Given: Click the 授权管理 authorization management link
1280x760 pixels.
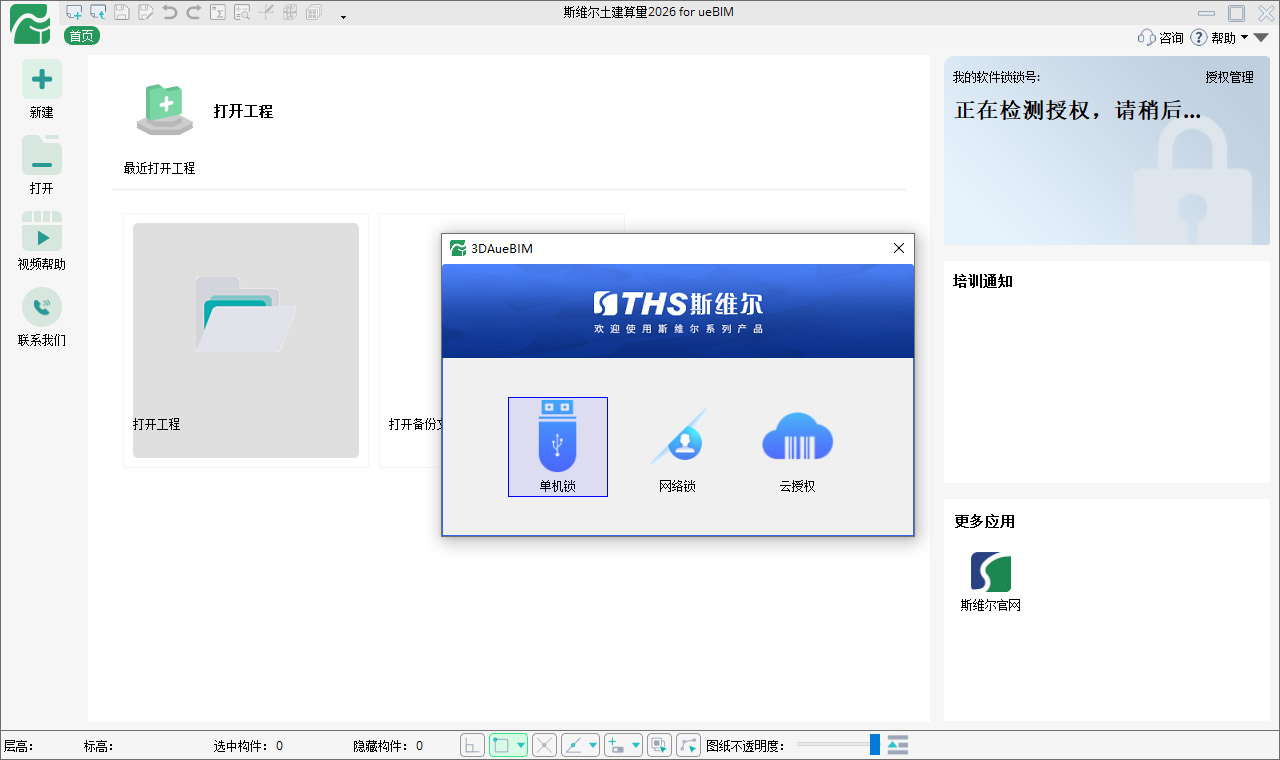Looking at the screenshot, I should [x=1229, y=76].
